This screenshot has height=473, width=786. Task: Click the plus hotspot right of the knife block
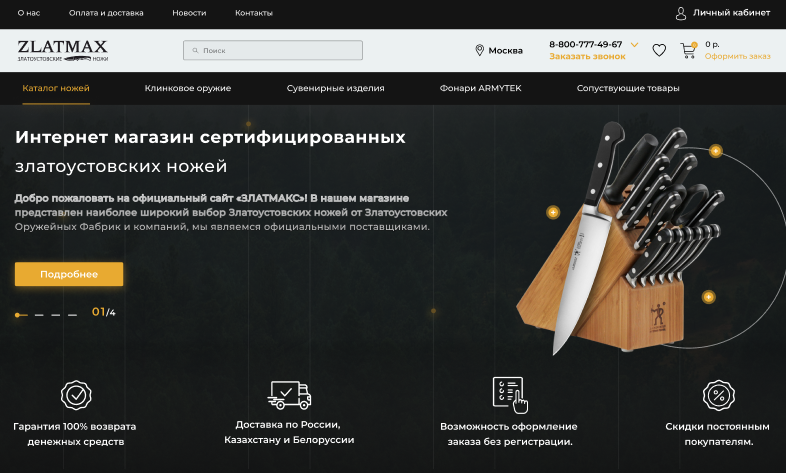(708, 297)
